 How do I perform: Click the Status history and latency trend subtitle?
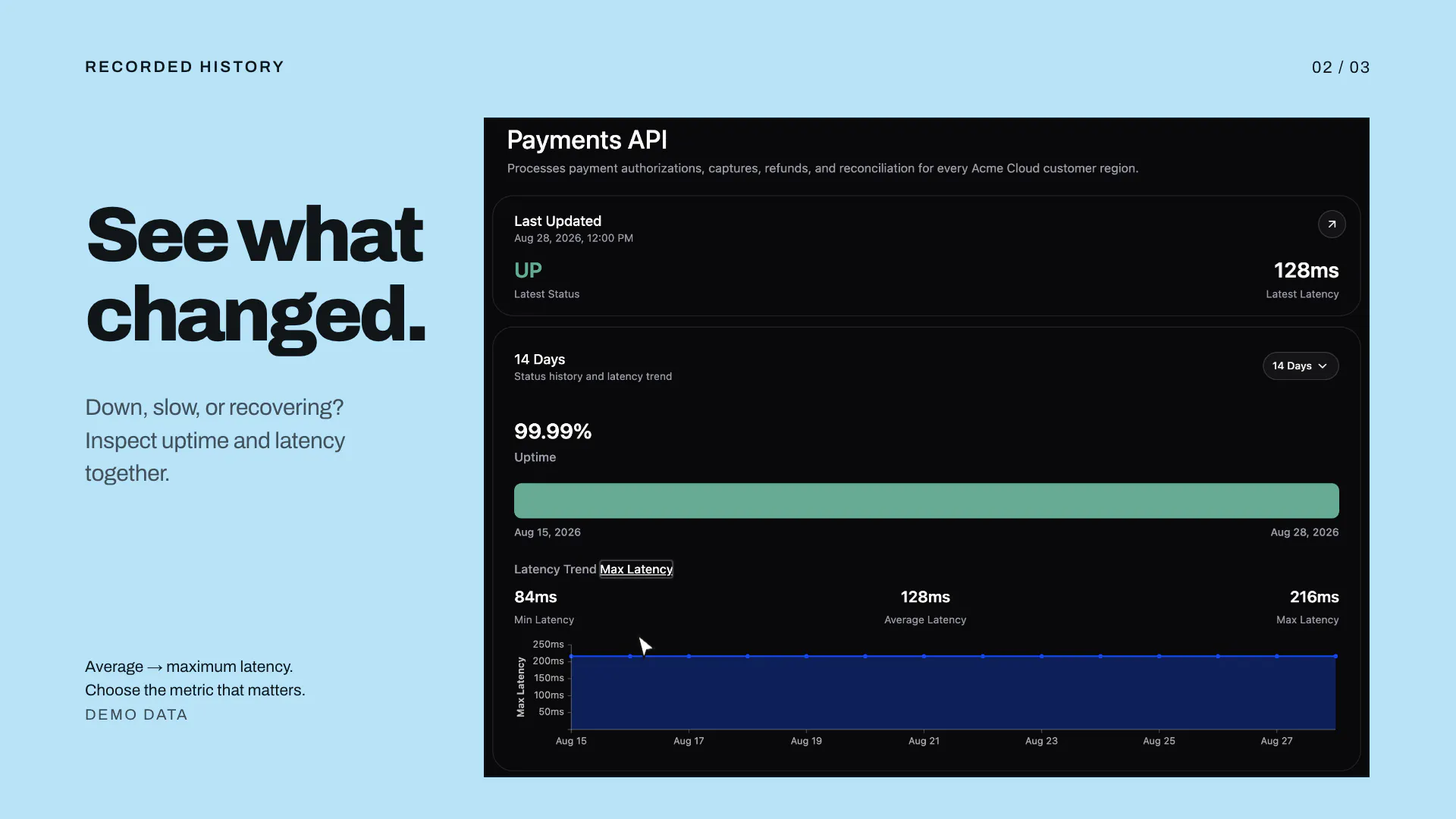593,377
